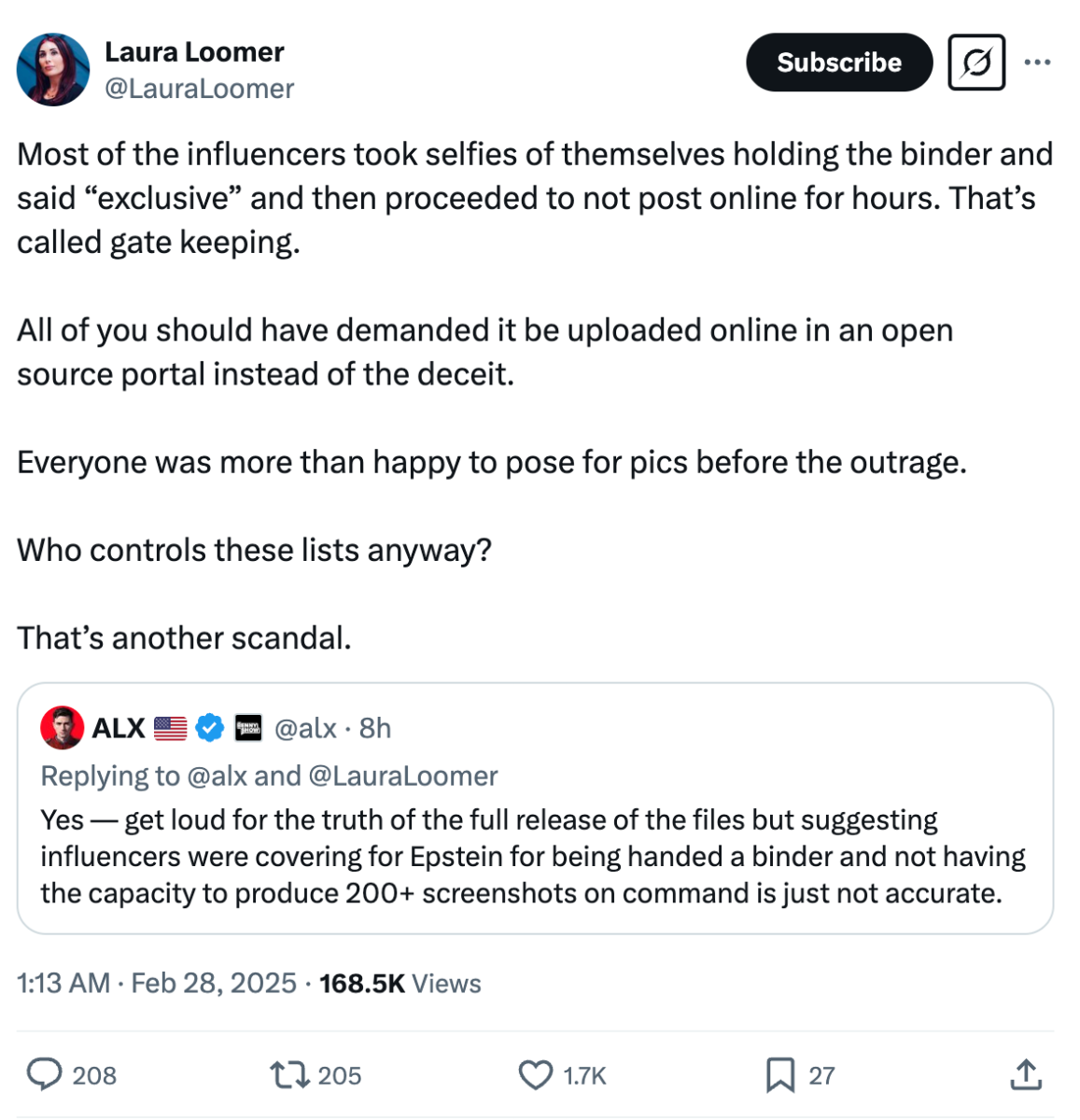Bookmark the post with the bookmark icon

coord(782,1075)
